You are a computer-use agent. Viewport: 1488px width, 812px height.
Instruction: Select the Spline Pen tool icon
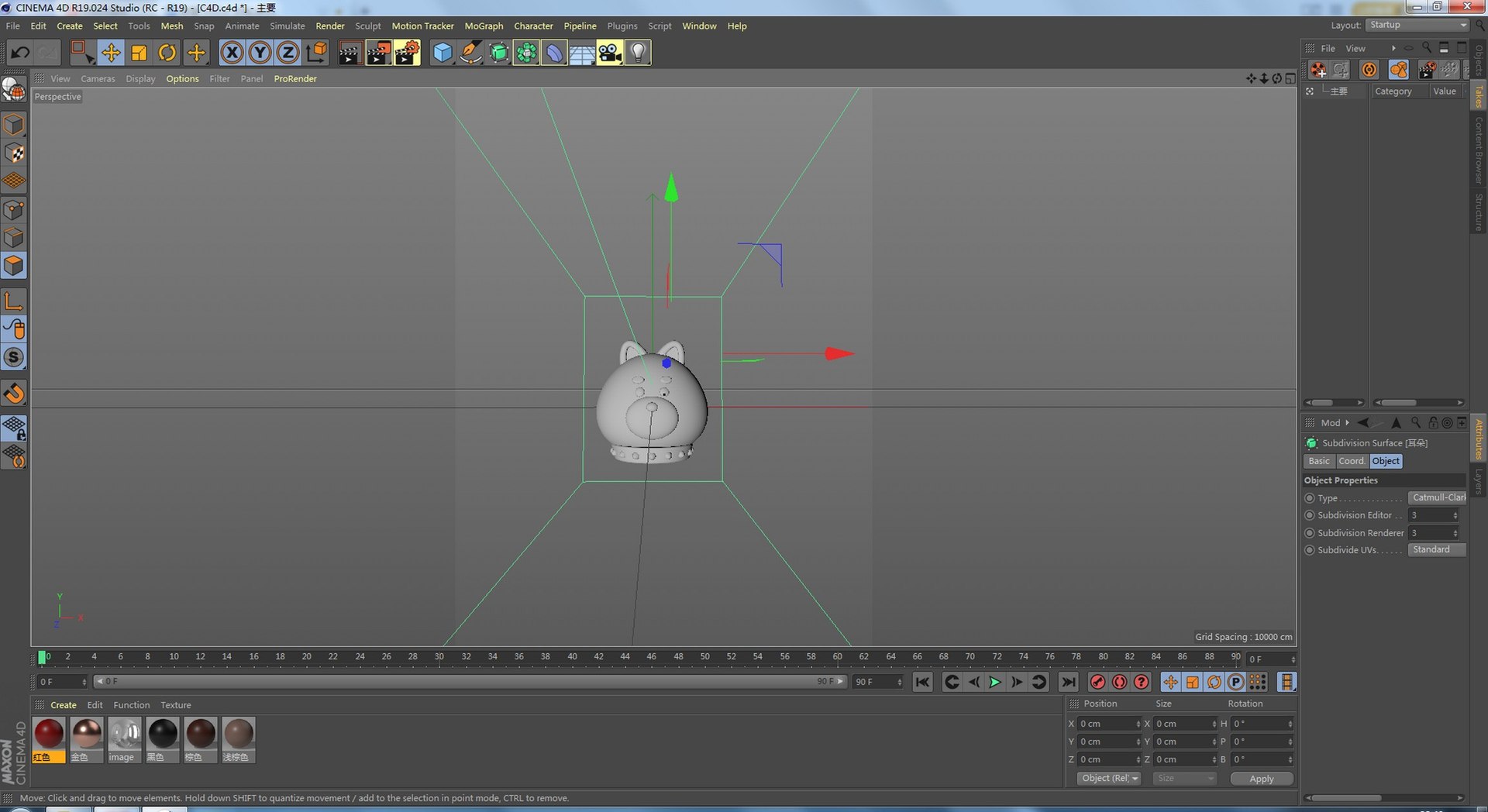click(470, 53)
